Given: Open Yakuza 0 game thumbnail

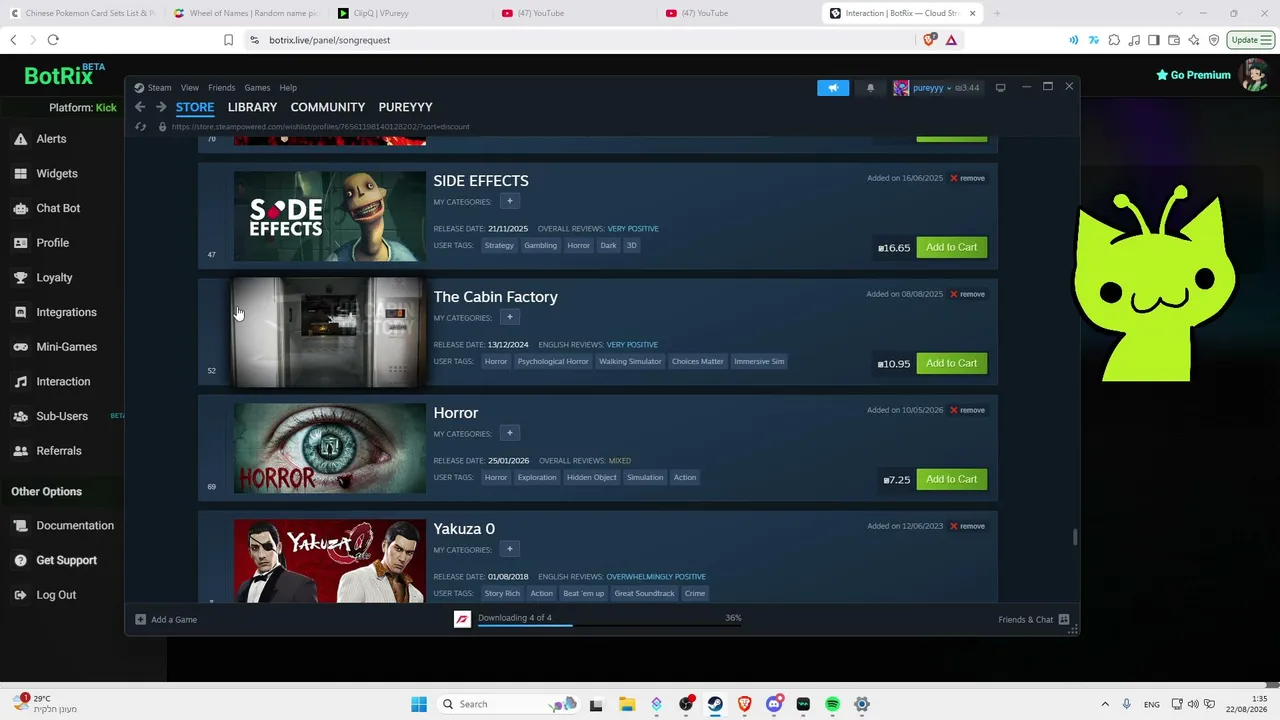Looking at the screenshot, I should click(x=330, y=560).
